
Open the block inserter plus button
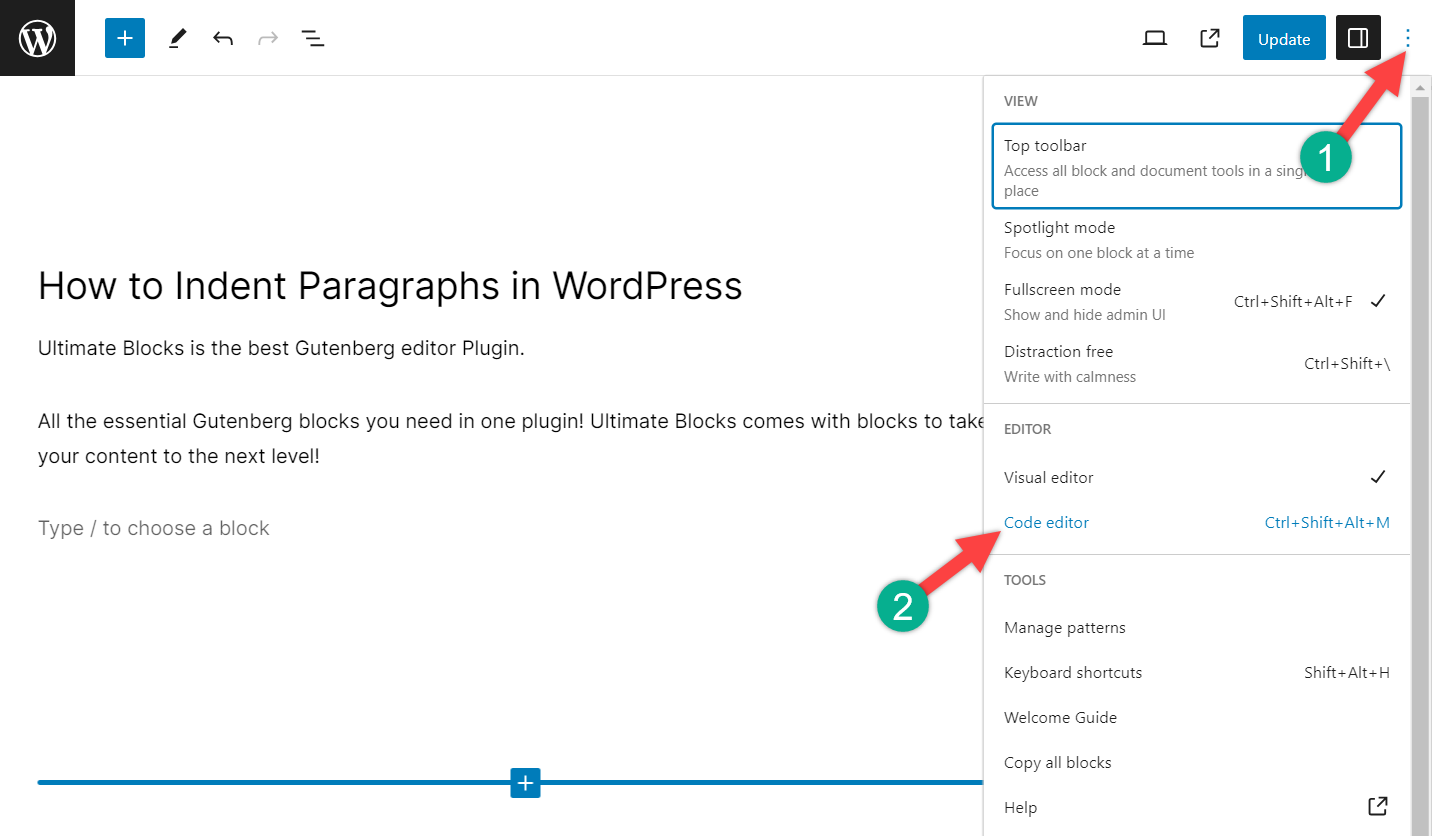[125, 38]
